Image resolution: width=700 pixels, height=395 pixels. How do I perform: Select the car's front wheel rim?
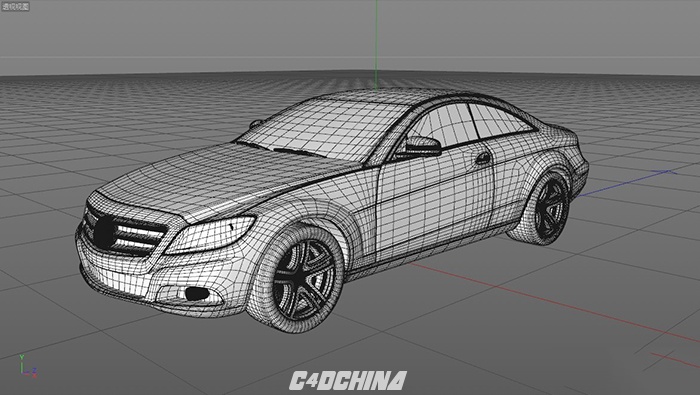point(304,280)
